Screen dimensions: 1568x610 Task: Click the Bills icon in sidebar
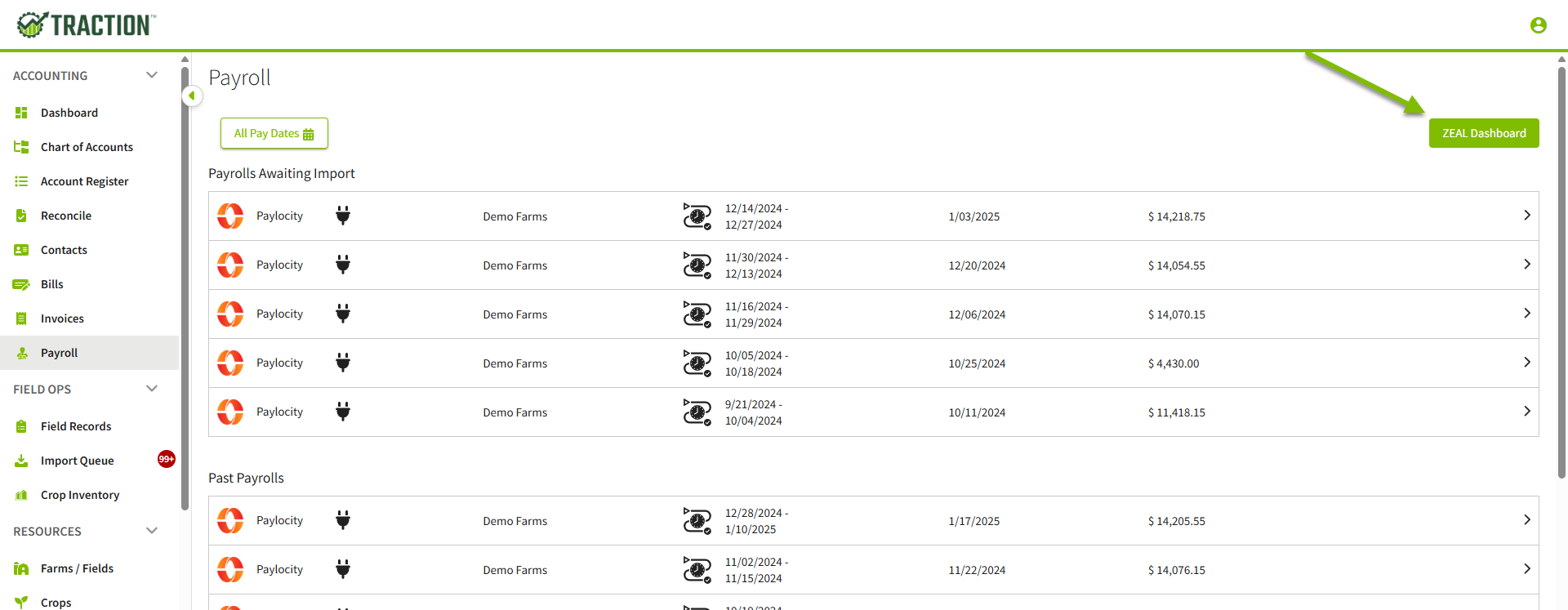click(21, 284)
